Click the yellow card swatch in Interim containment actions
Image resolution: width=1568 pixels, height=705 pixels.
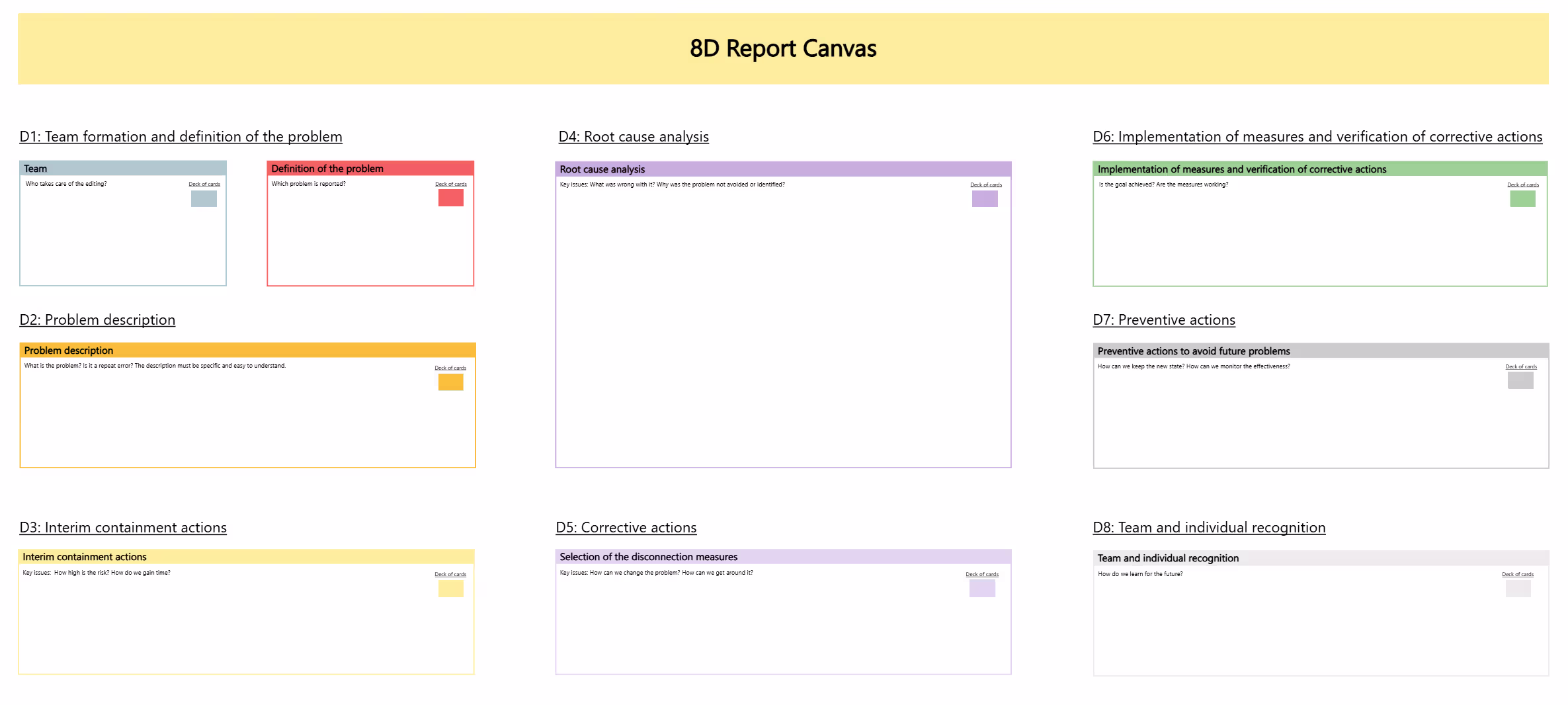pos(450,589)
